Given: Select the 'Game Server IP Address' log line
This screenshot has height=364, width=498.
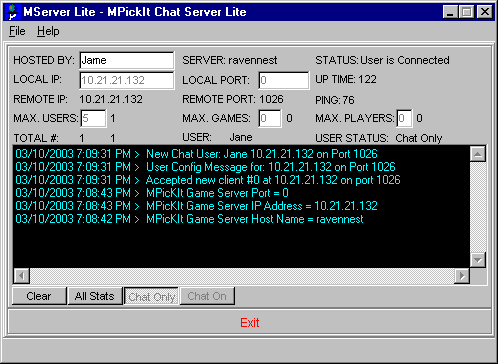Looking at the screenshot, I should coord(196,206).
